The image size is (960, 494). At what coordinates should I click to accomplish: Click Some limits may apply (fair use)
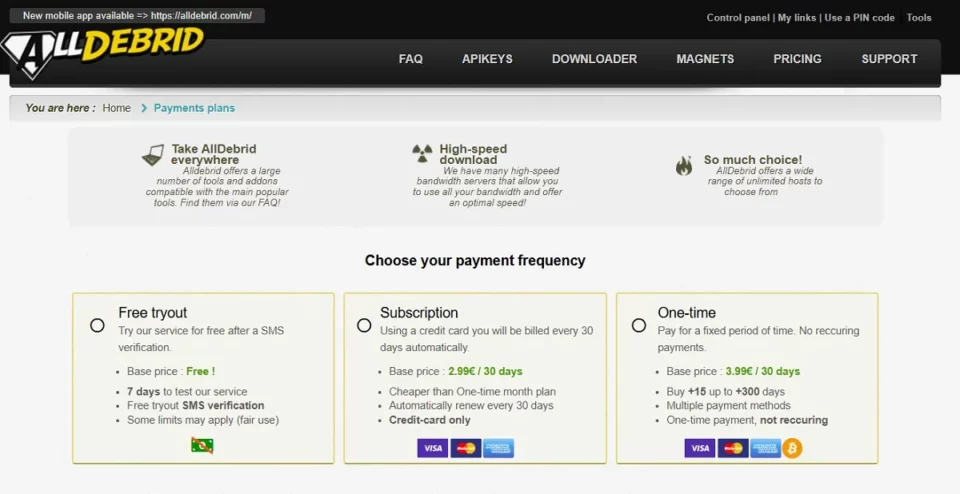click(x=203, y=420)
